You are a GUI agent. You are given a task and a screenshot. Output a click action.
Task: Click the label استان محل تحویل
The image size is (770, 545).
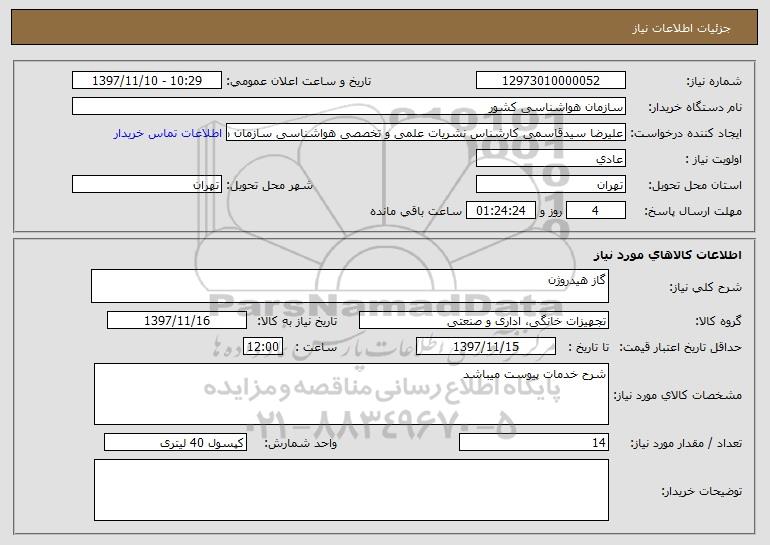click(695, 185)
